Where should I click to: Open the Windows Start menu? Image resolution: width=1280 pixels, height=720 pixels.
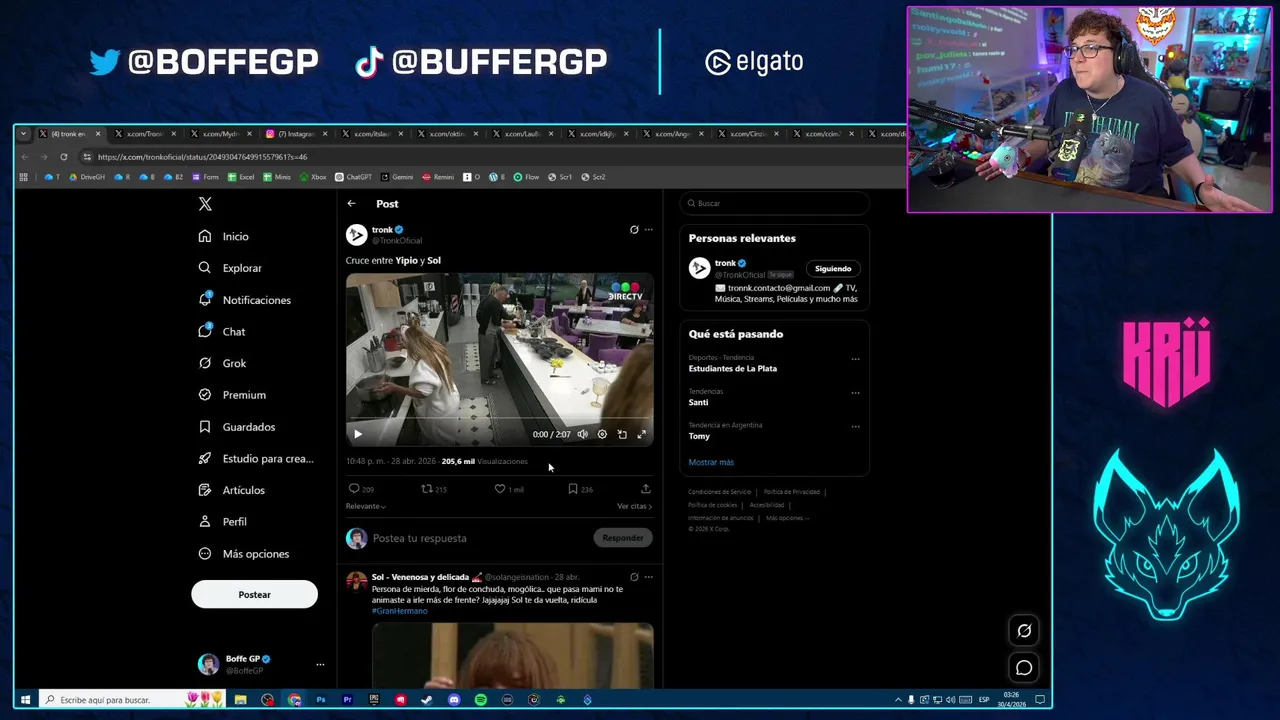point(25,700)
